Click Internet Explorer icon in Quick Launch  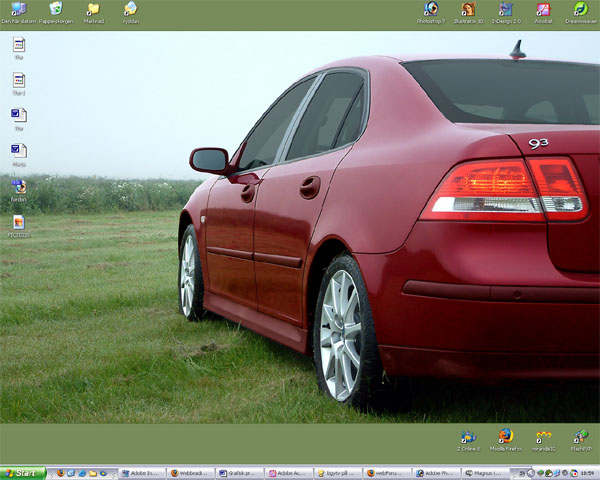[x=82, y=473]
